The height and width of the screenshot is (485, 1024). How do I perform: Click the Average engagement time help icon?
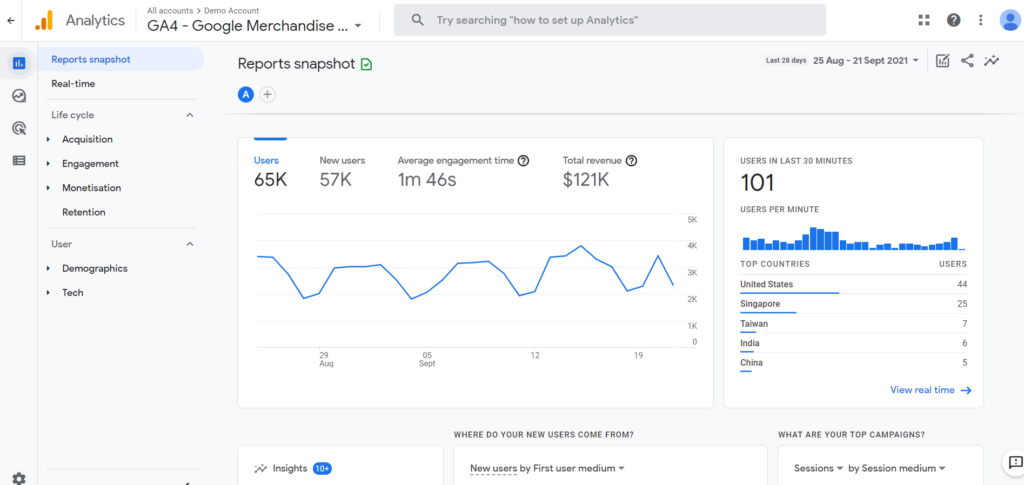pyautogui.click(x=523, y=160)
